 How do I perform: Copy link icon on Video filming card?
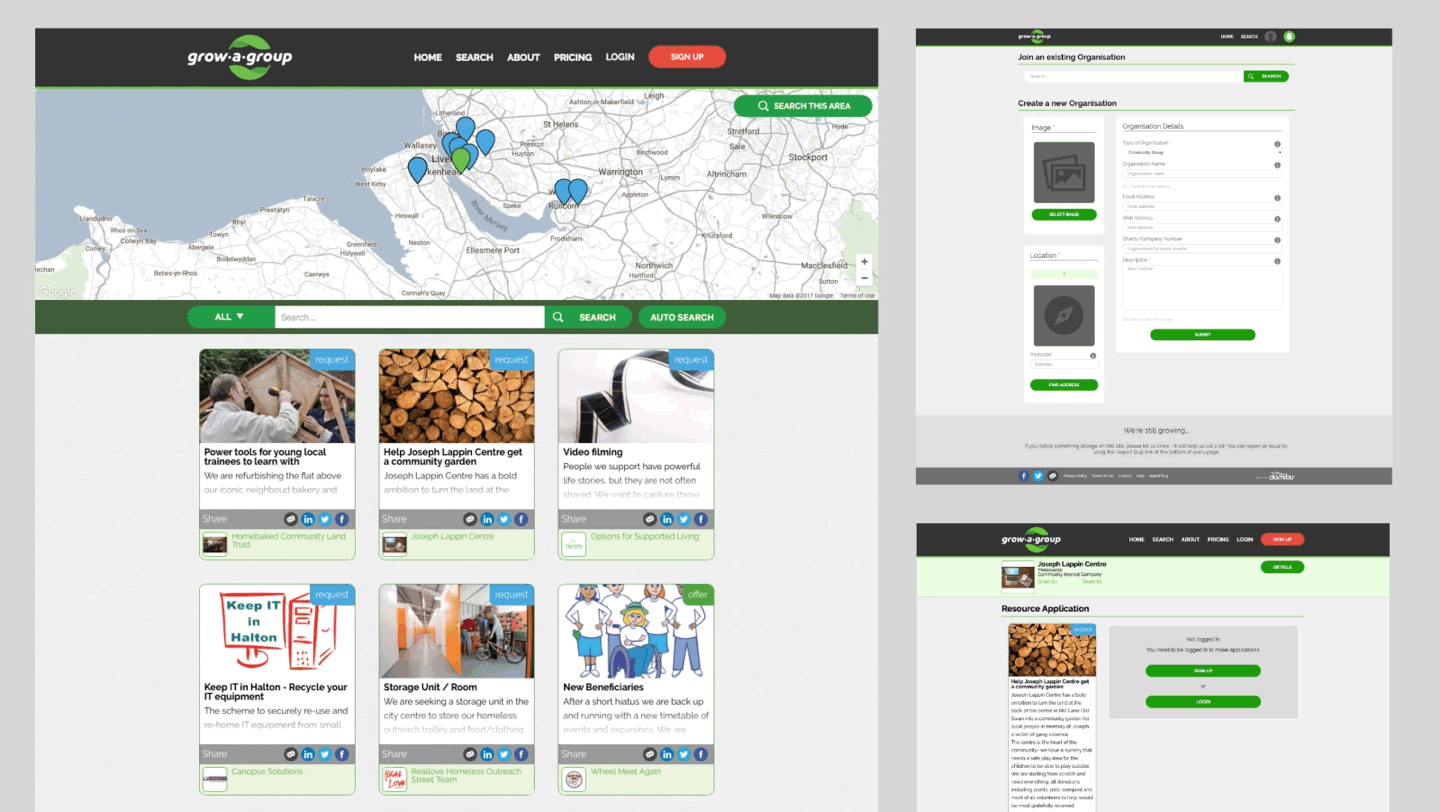pyautogui.click(x=650, y=519)
